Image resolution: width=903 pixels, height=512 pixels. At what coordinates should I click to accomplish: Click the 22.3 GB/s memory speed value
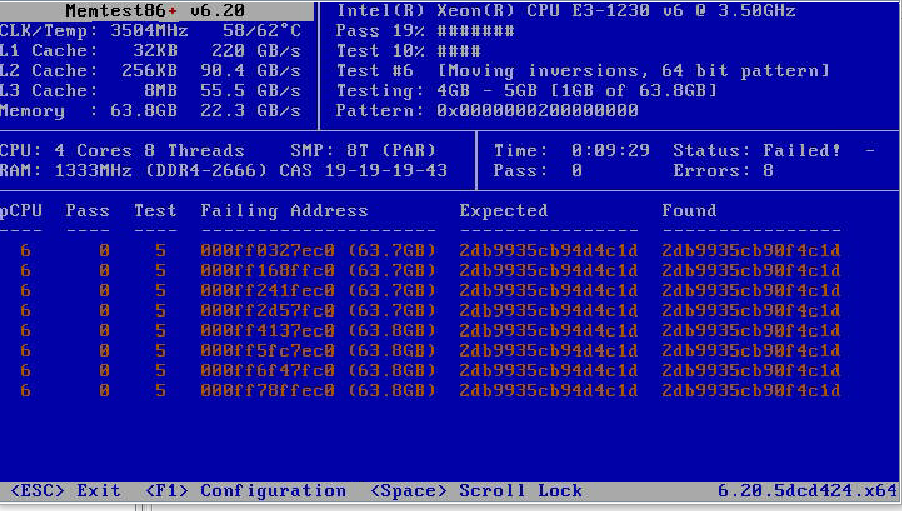pos(251,111)
